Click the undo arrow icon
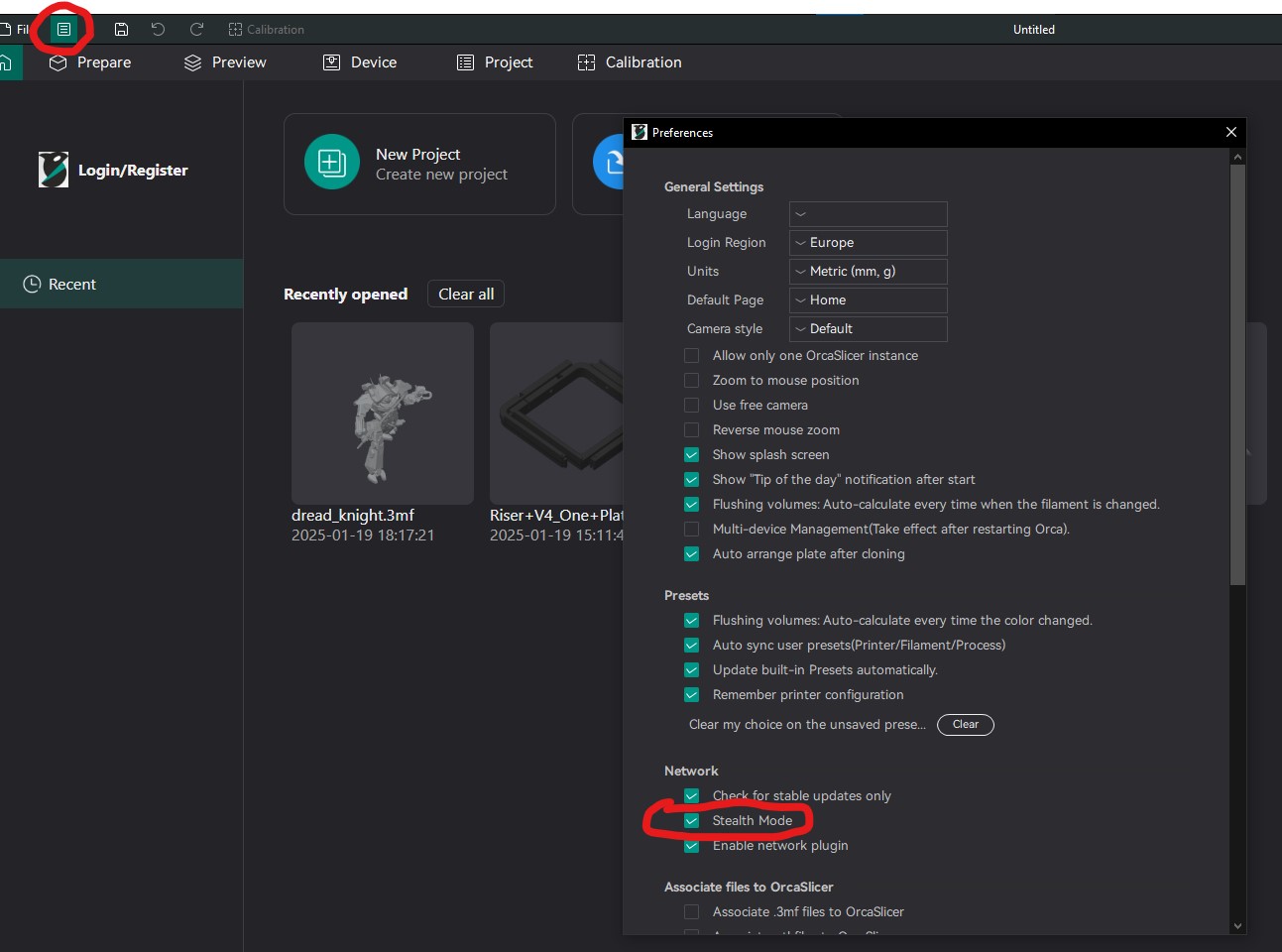Screen dimensions: 1282x952 click(x=158, y=30)
